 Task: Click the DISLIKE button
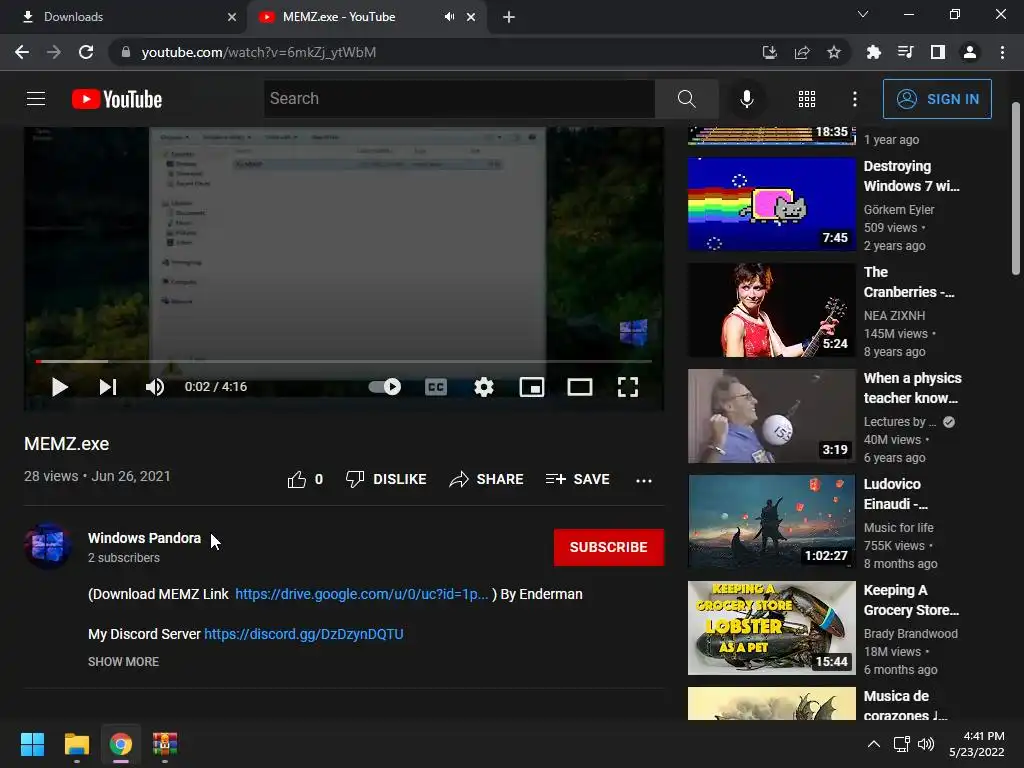[x=386, y=479]
